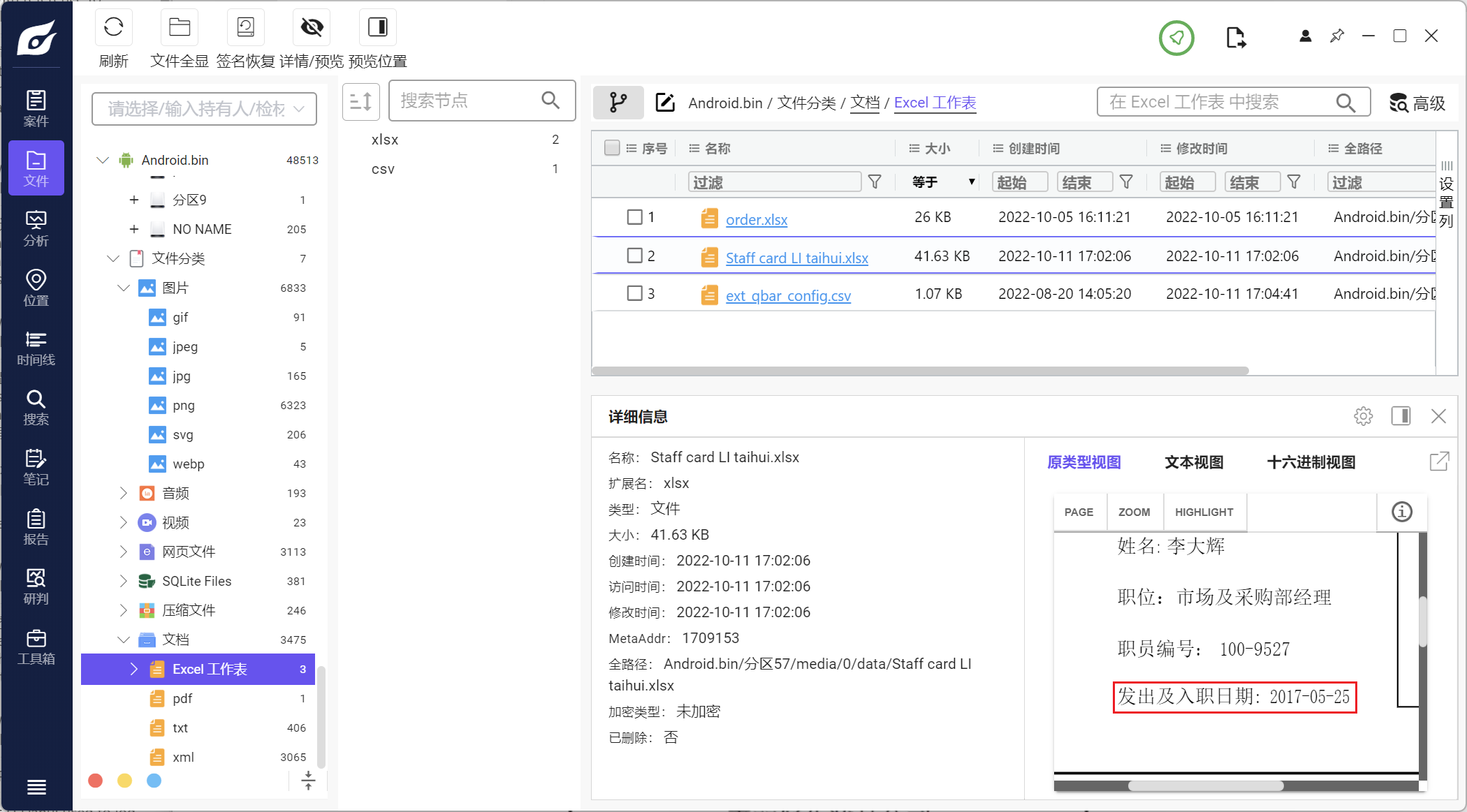Click the red color tag dot
1467x812 pixels.
pos(96,781)
